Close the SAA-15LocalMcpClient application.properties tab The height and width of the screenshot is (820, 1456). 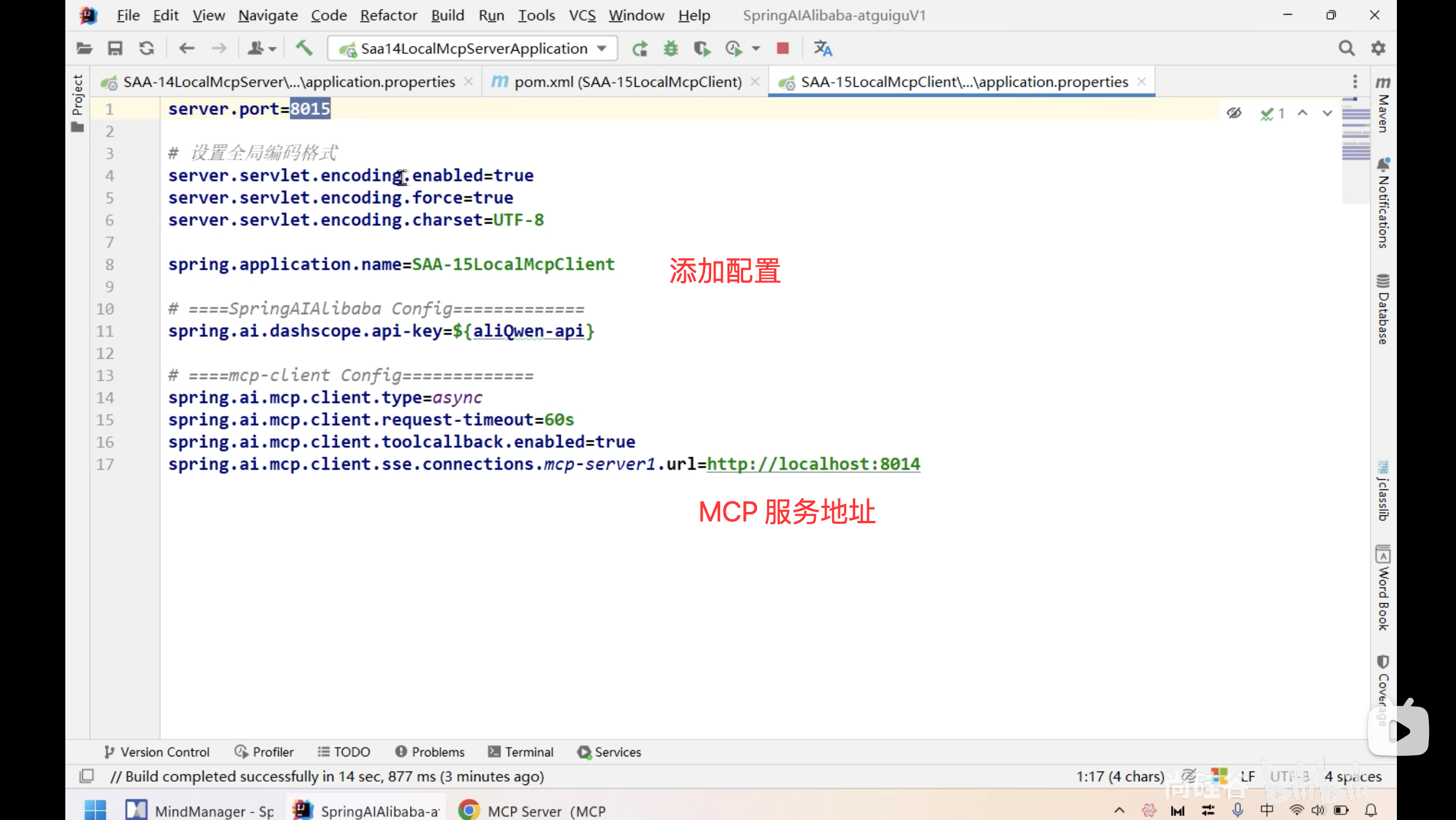click(1142, 82)
